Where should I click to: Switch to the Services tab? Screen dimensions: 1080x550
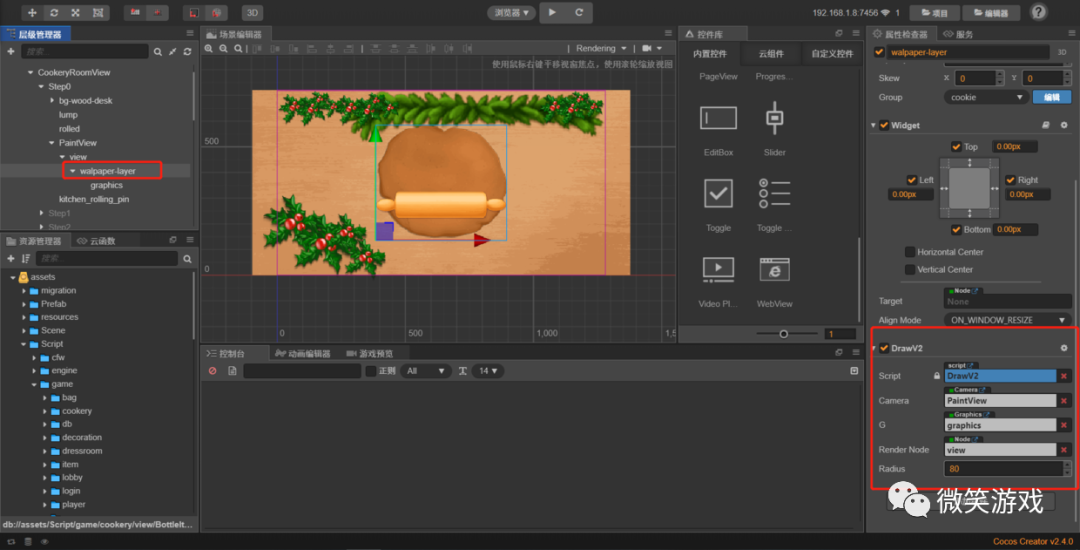point(958,34)
